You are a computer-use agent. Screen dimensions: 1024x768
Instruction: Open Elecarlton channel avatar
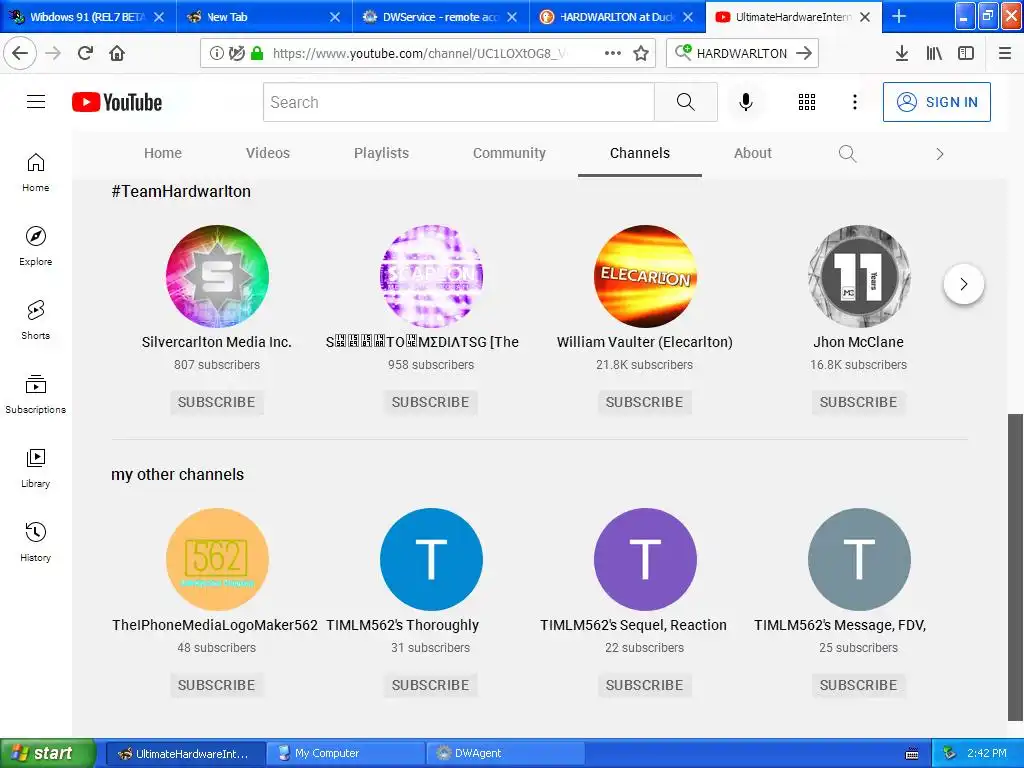[x=645, y=276]
